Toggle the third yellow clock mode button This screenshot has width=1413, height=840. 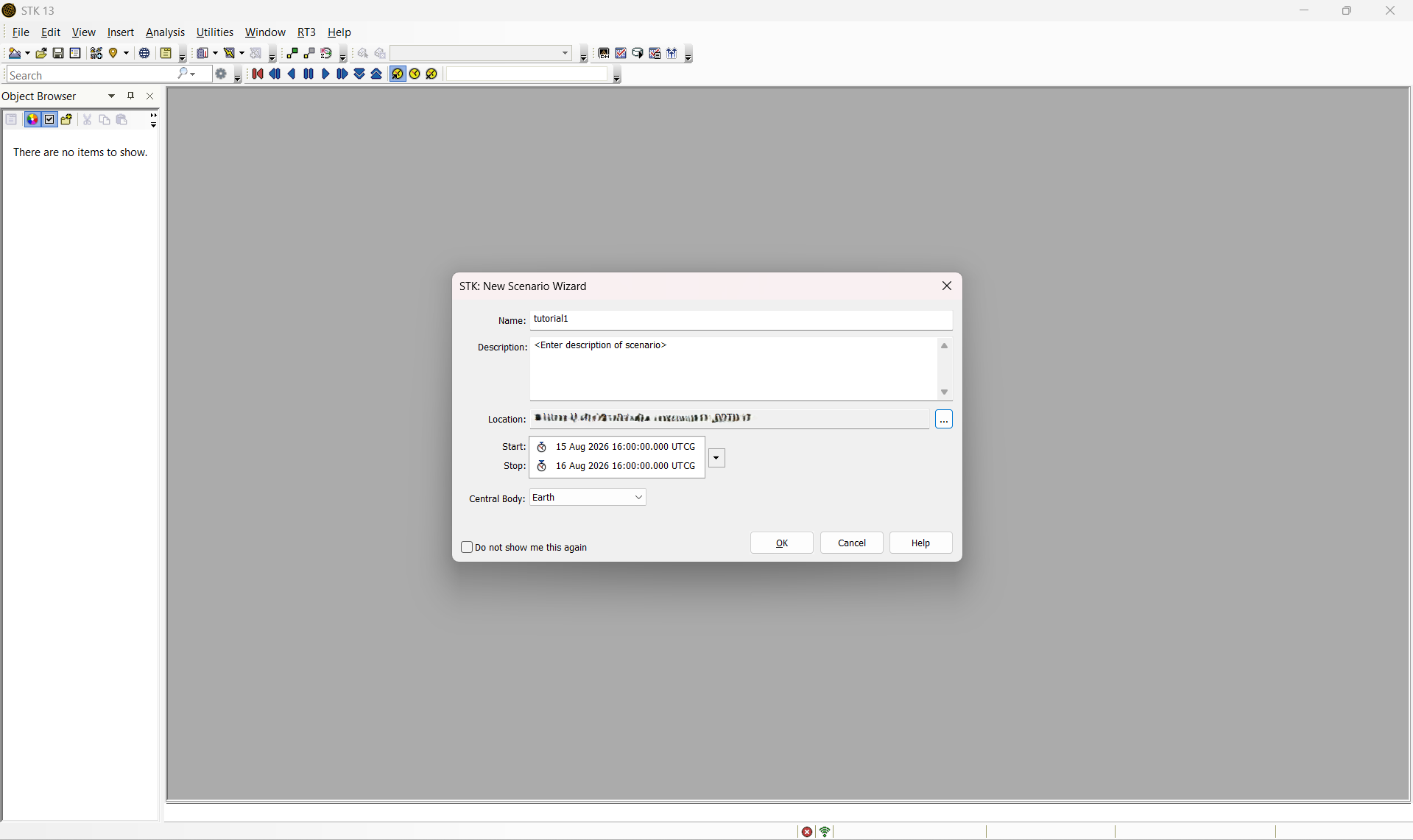tap(431, 74)
